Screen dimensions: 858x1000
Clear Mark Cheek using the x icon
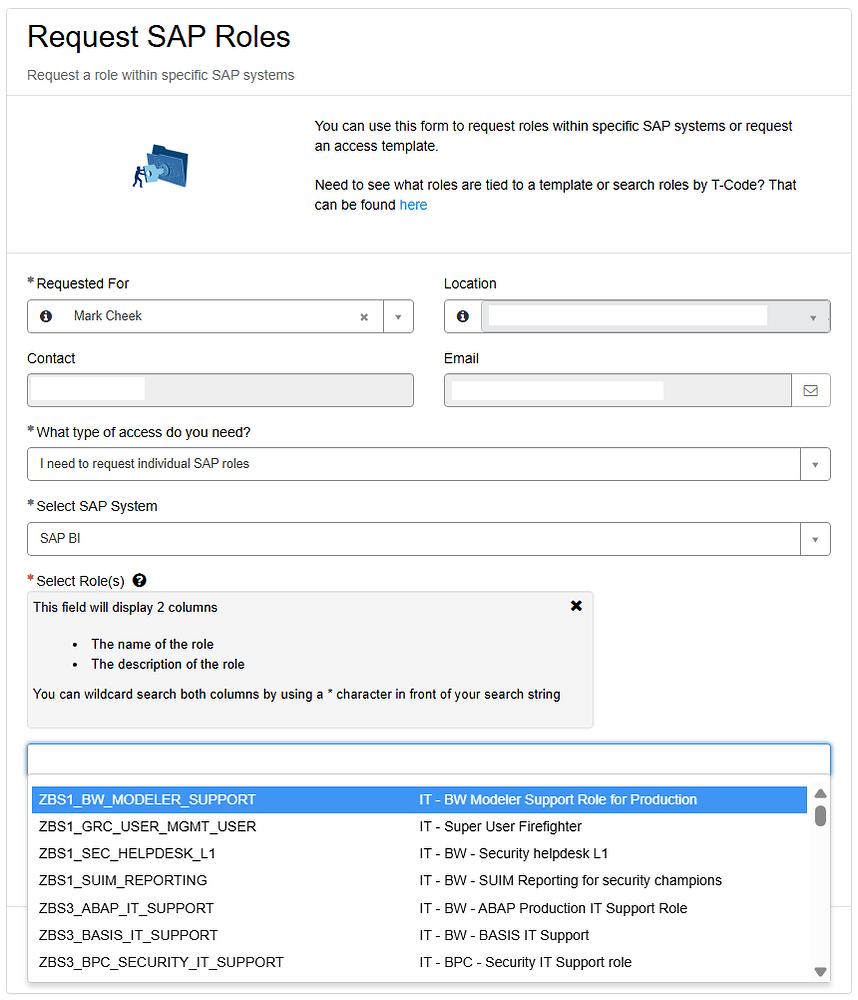(x=364, y=316)
